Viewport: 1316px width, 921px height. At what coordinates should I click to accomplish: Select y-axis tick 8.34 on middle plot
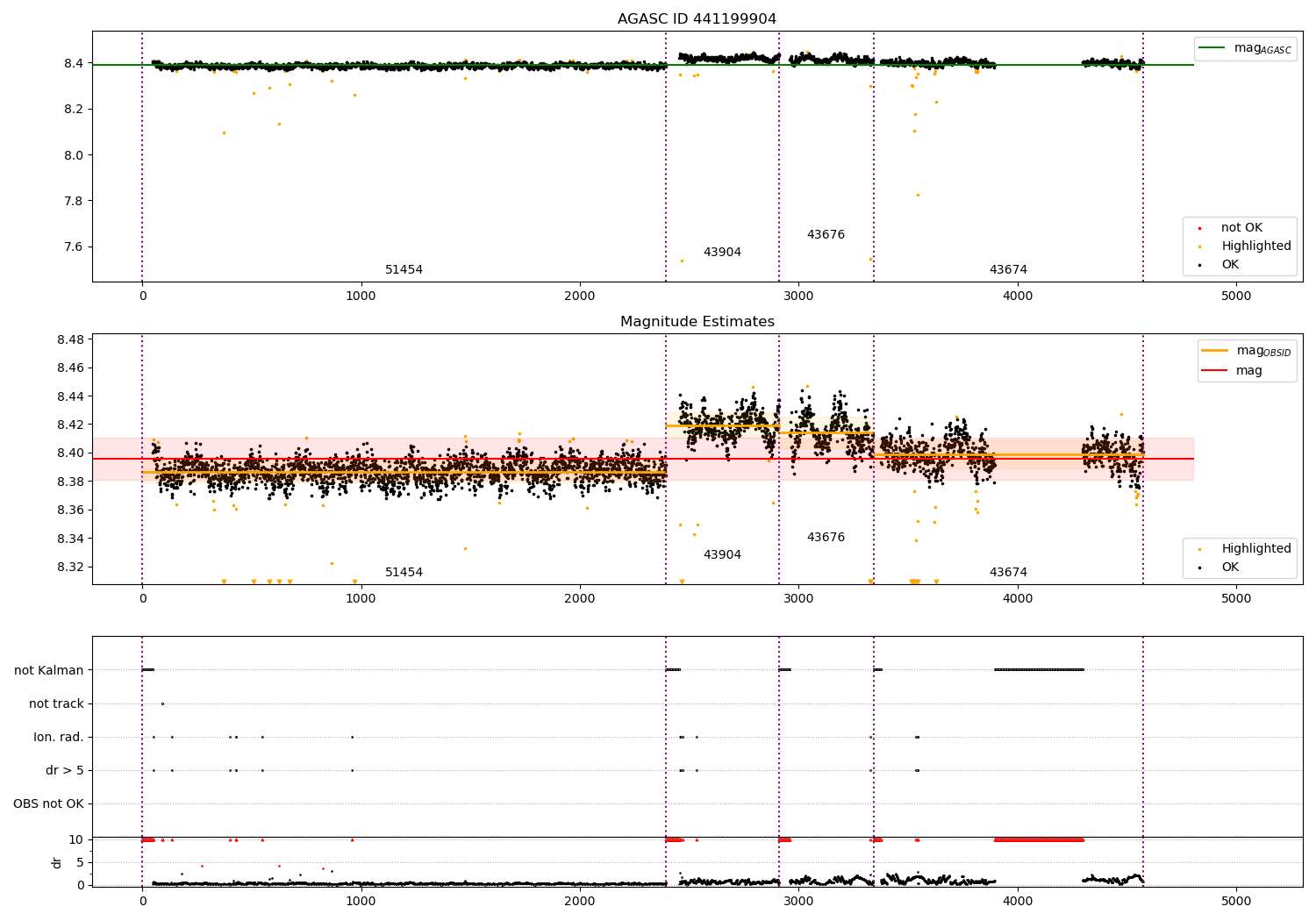coord(69,539)
